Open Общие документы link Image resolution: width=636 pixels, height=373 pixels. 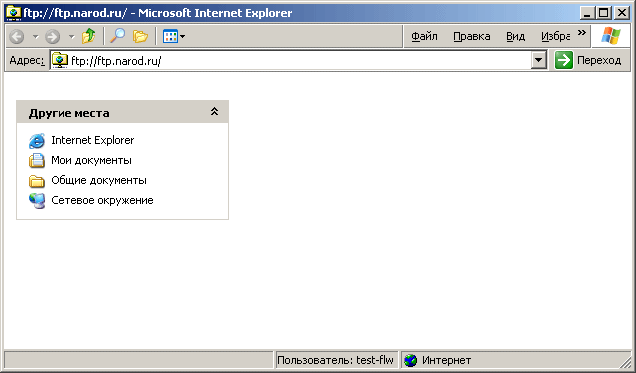tap(99, 180)
